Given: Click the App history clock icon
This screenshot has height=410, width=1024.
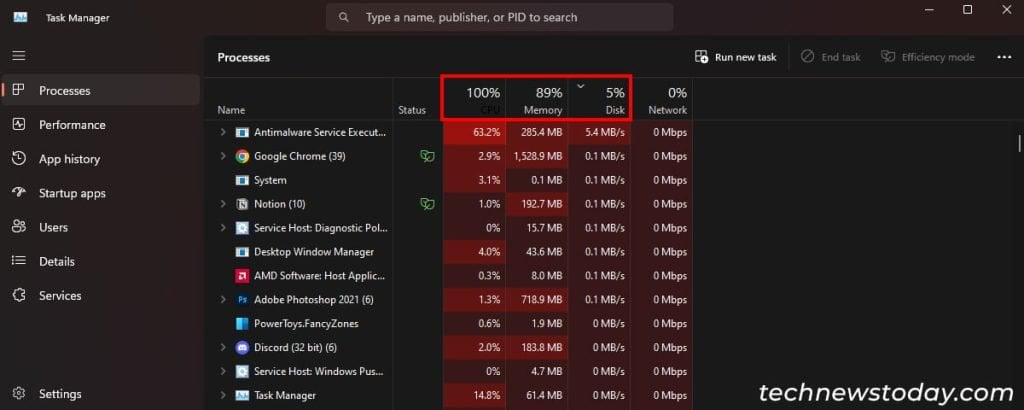Looking at the screenshot, I should [19, 159].
